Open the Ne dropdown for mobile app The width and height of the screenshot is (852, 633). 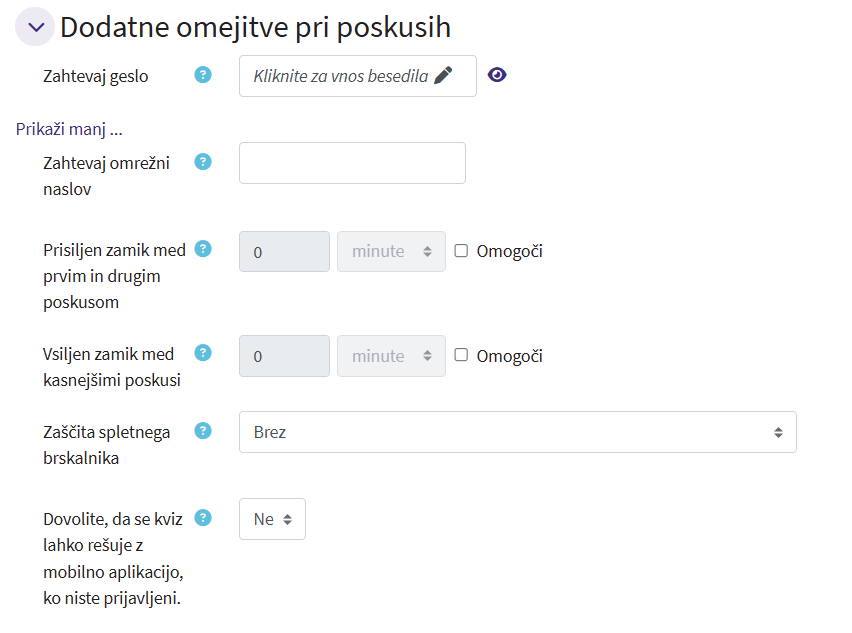pyautogui.click(x=272, y=519)
